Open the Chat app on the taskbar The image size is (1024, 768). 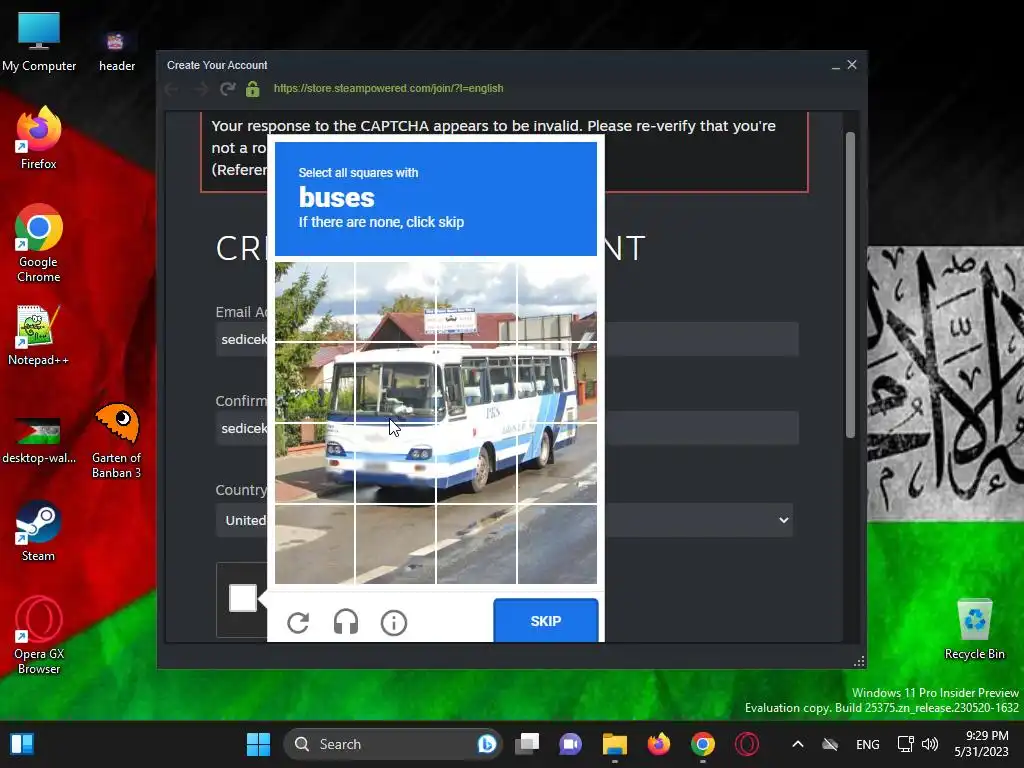[570, 744]
